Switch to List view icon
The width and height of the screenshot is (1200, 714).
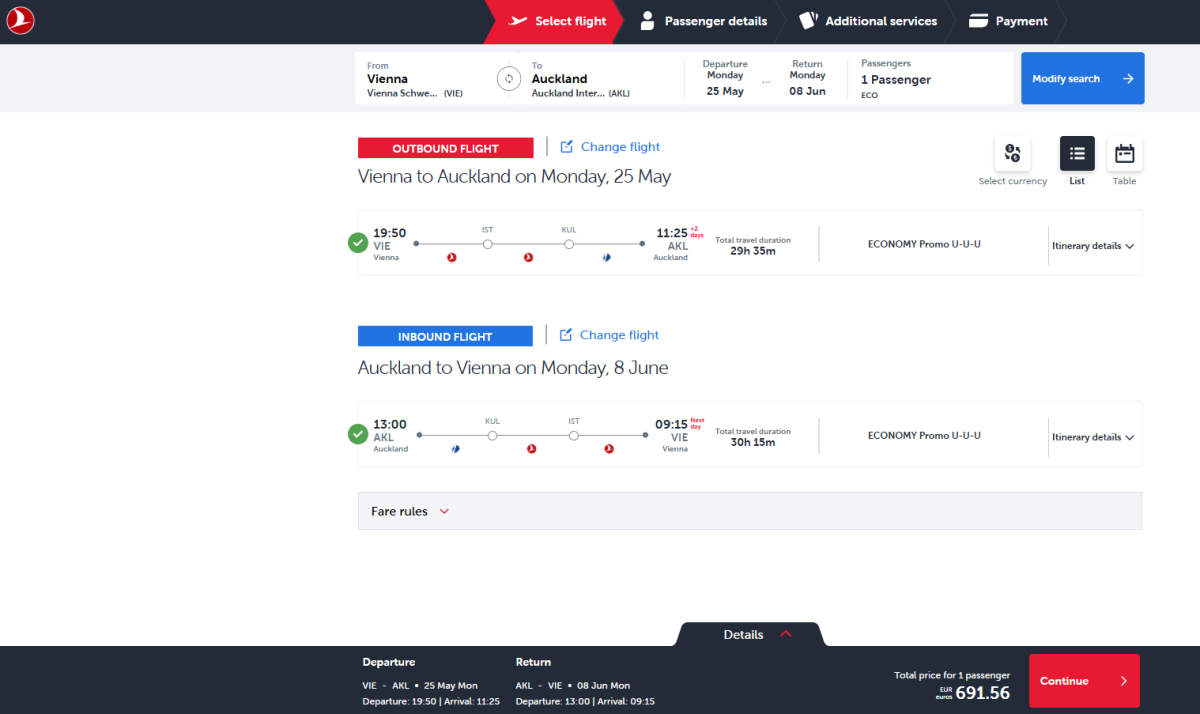[1077, 154]
